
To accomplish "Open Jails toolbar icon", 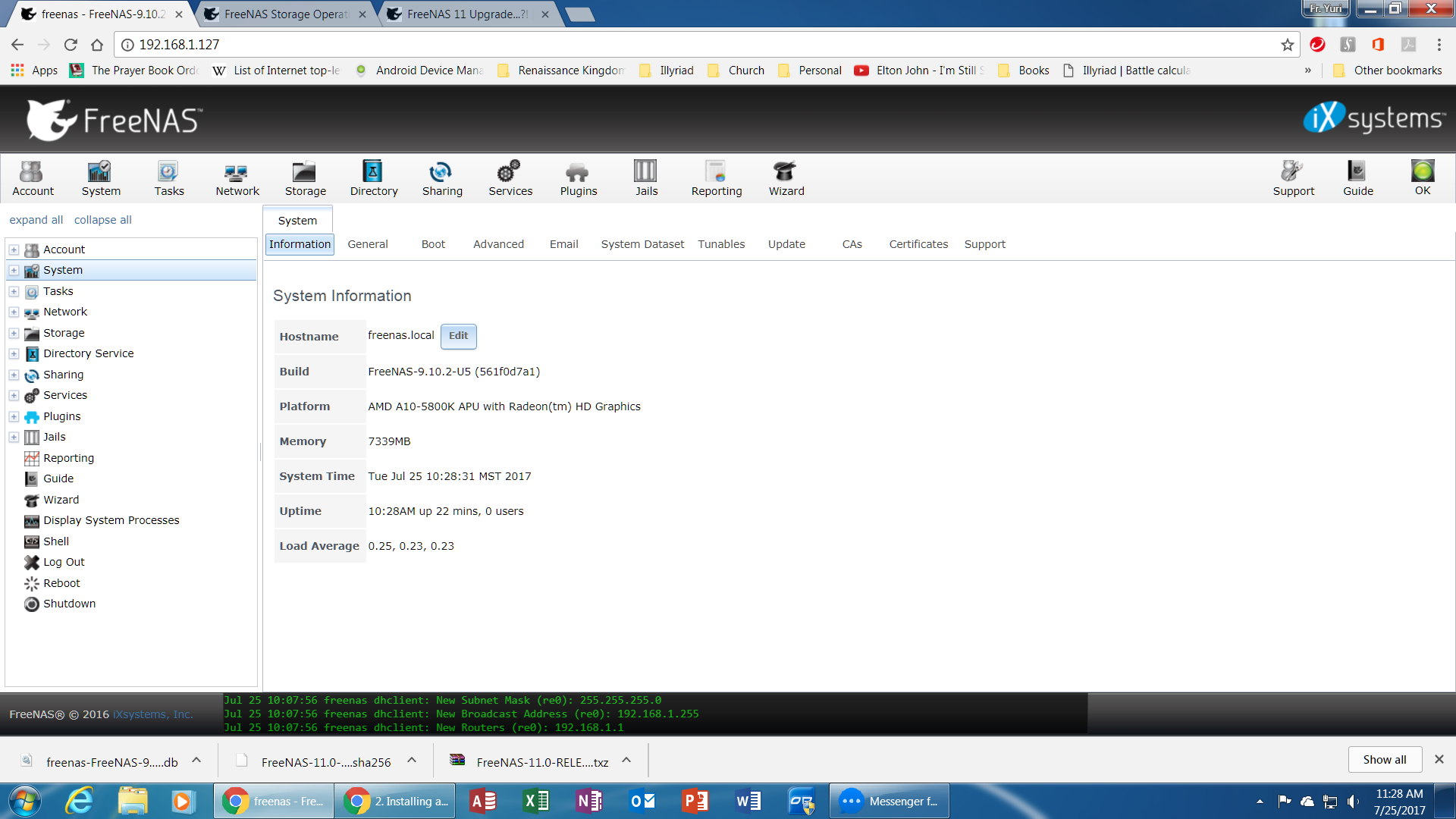I will (x=646, y=179).
